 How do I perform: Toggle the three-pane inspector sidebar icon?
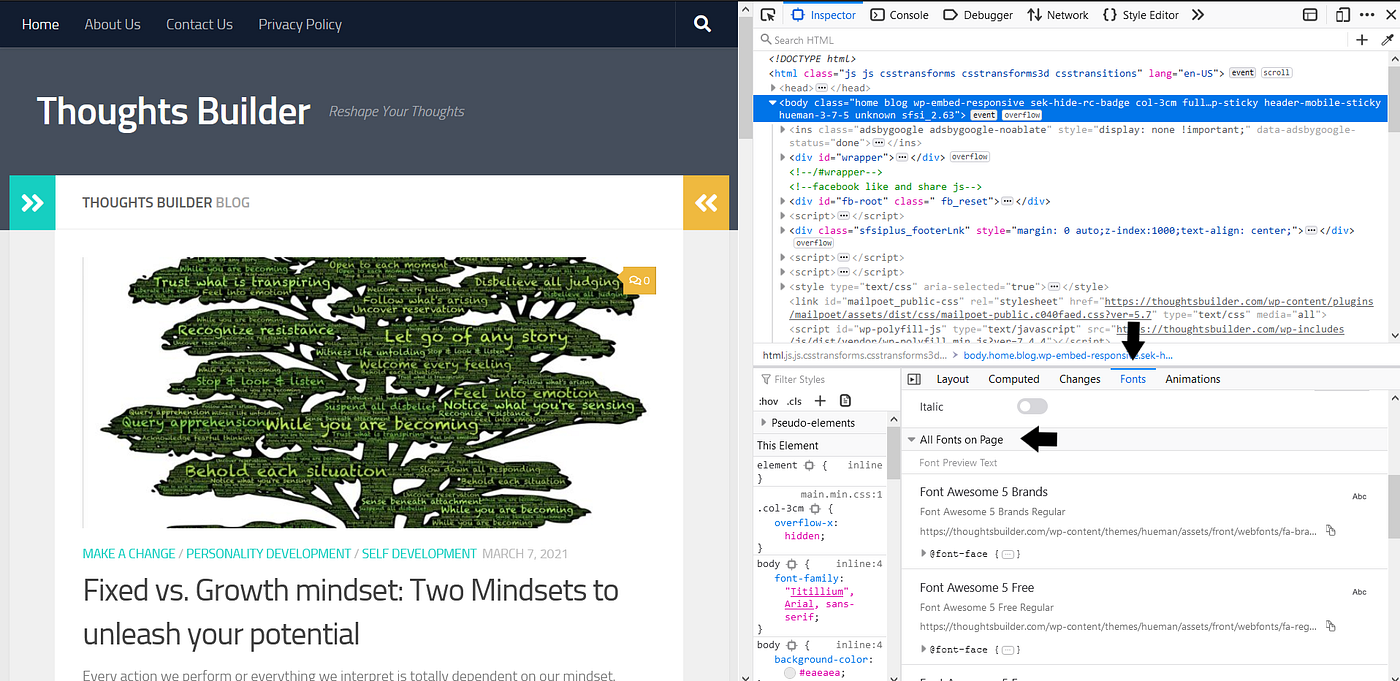pyautogui.click(x=913, y=379)
